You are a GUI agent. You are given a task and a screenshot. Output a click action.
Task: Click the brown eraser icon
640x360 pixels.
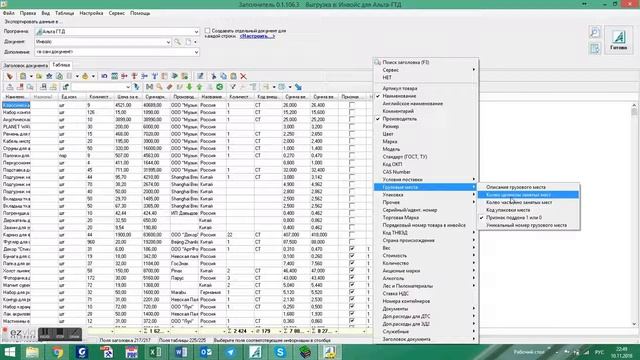[169, 87]
